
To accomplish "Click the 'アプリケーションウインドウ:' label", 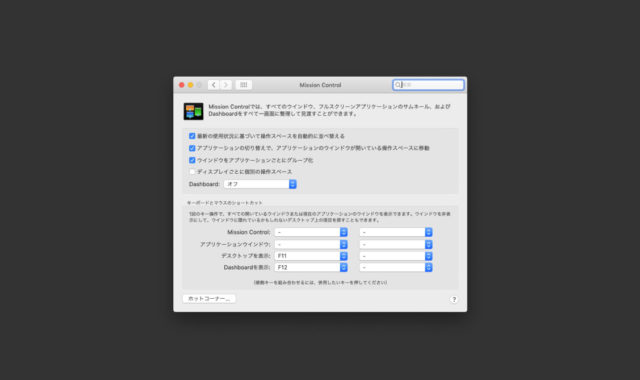I will [235, 244].
